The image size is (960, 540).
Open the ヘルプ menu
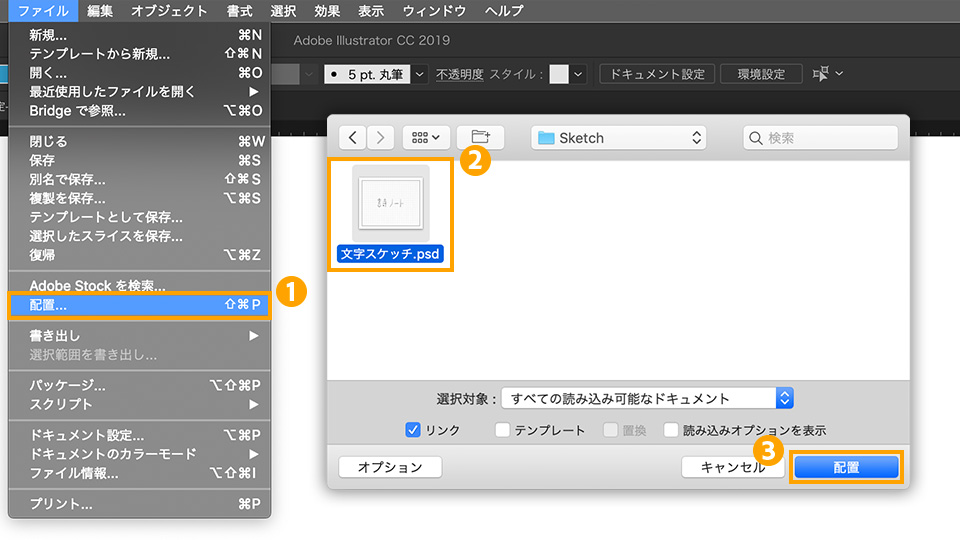tap(504, 11)
